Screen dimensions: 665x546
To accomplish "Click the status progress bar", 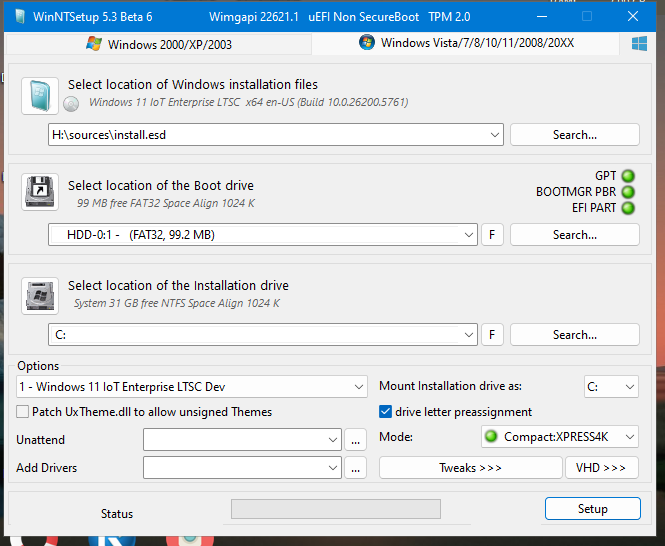I will [x=335, y=509].
